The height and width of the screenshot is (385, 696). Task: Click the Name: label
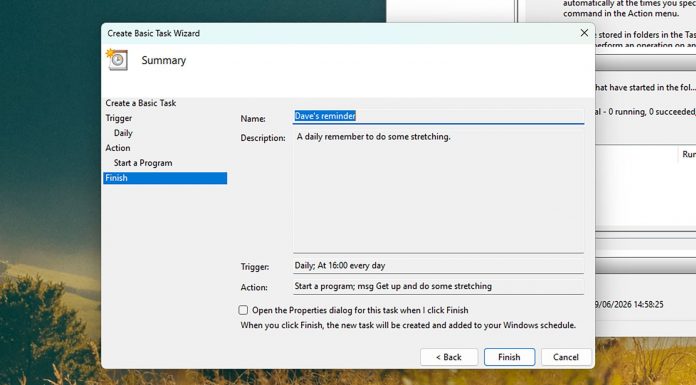[253, 119]
